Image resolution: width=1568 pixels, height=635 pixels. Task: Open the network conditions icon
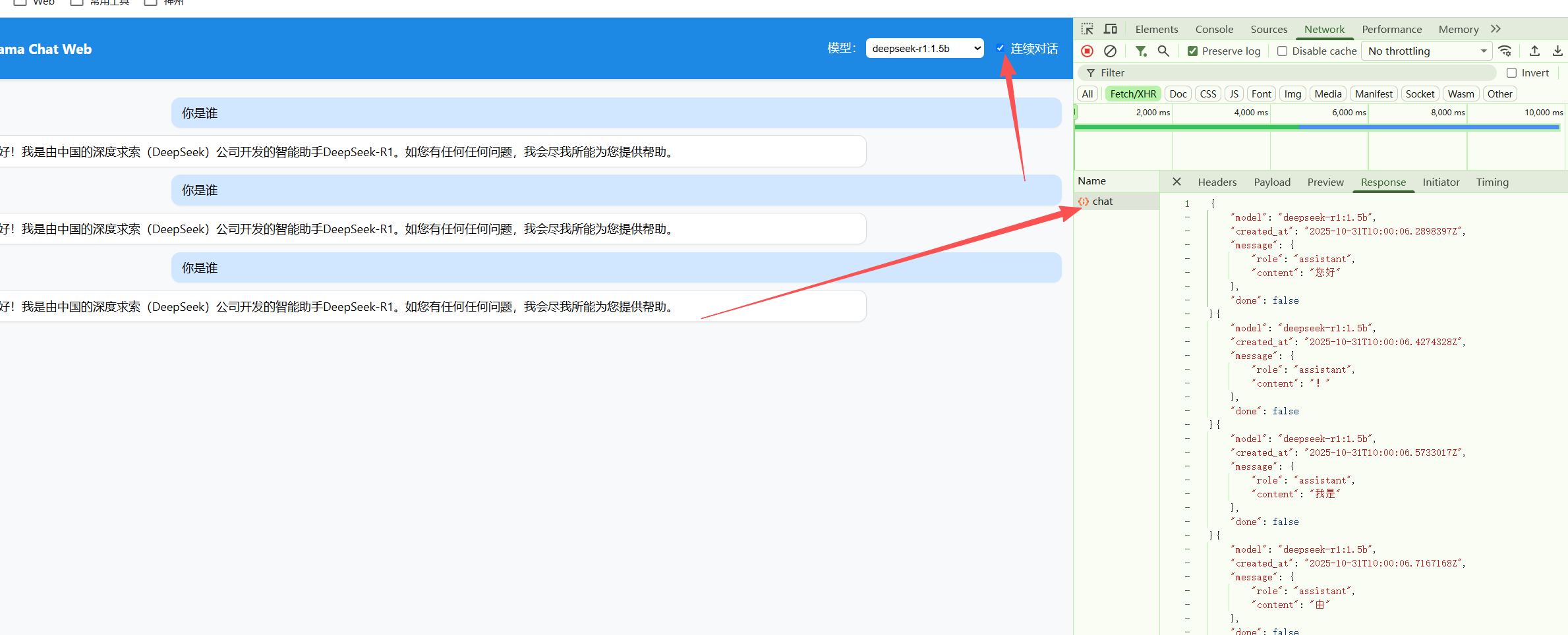(1505, 51)
